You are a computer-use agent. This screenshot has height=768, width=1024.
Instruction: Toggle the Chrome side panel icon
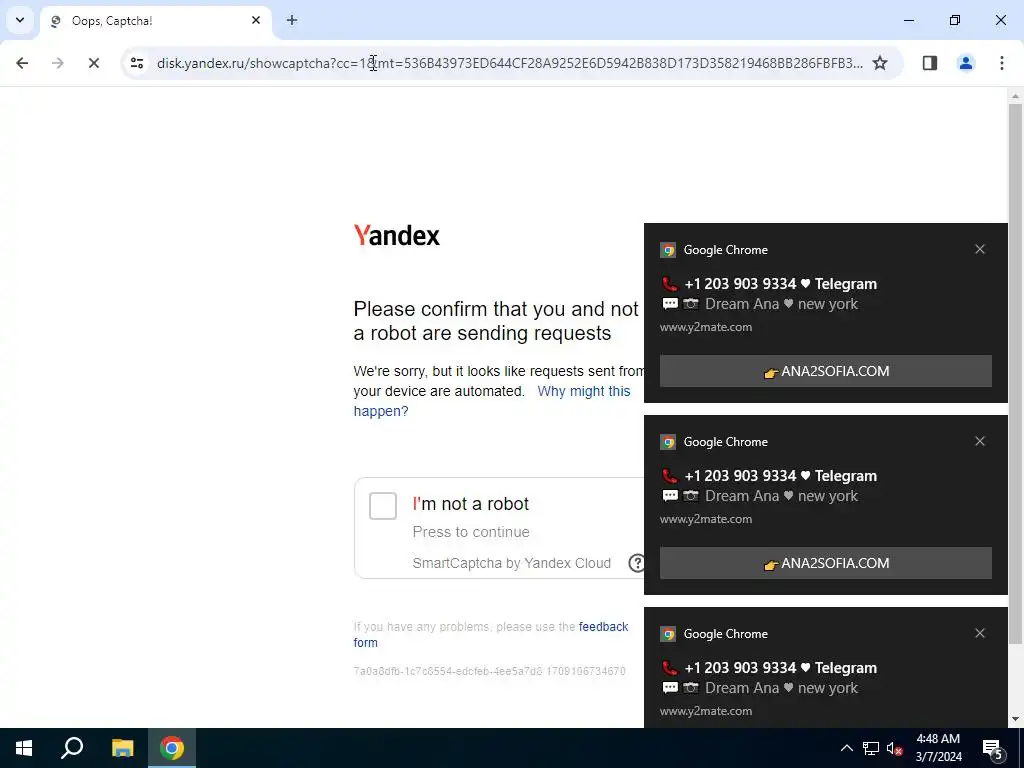pyautogui.click(x=930, y=63)
